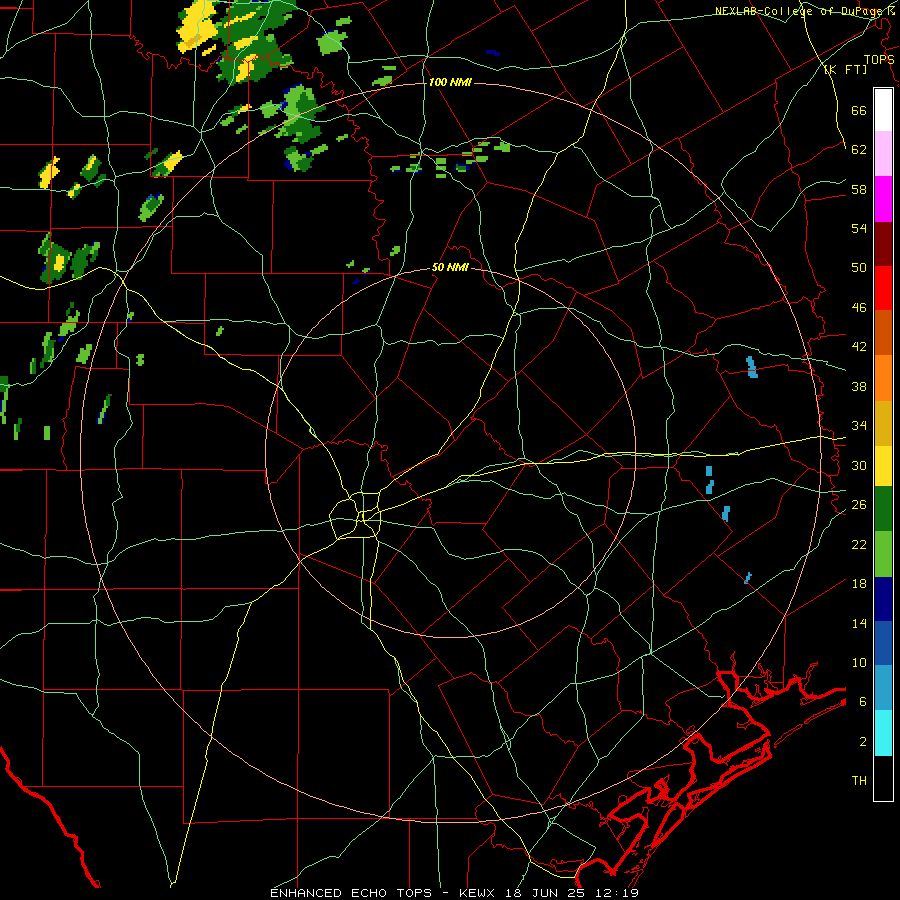Click the light green legend swatch

point(883,553)
